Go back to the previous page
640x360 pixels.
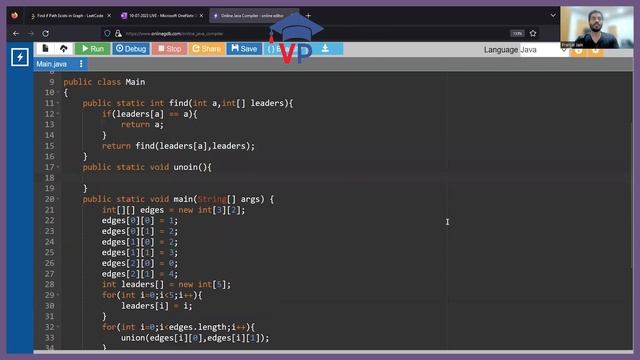point(16,33)
